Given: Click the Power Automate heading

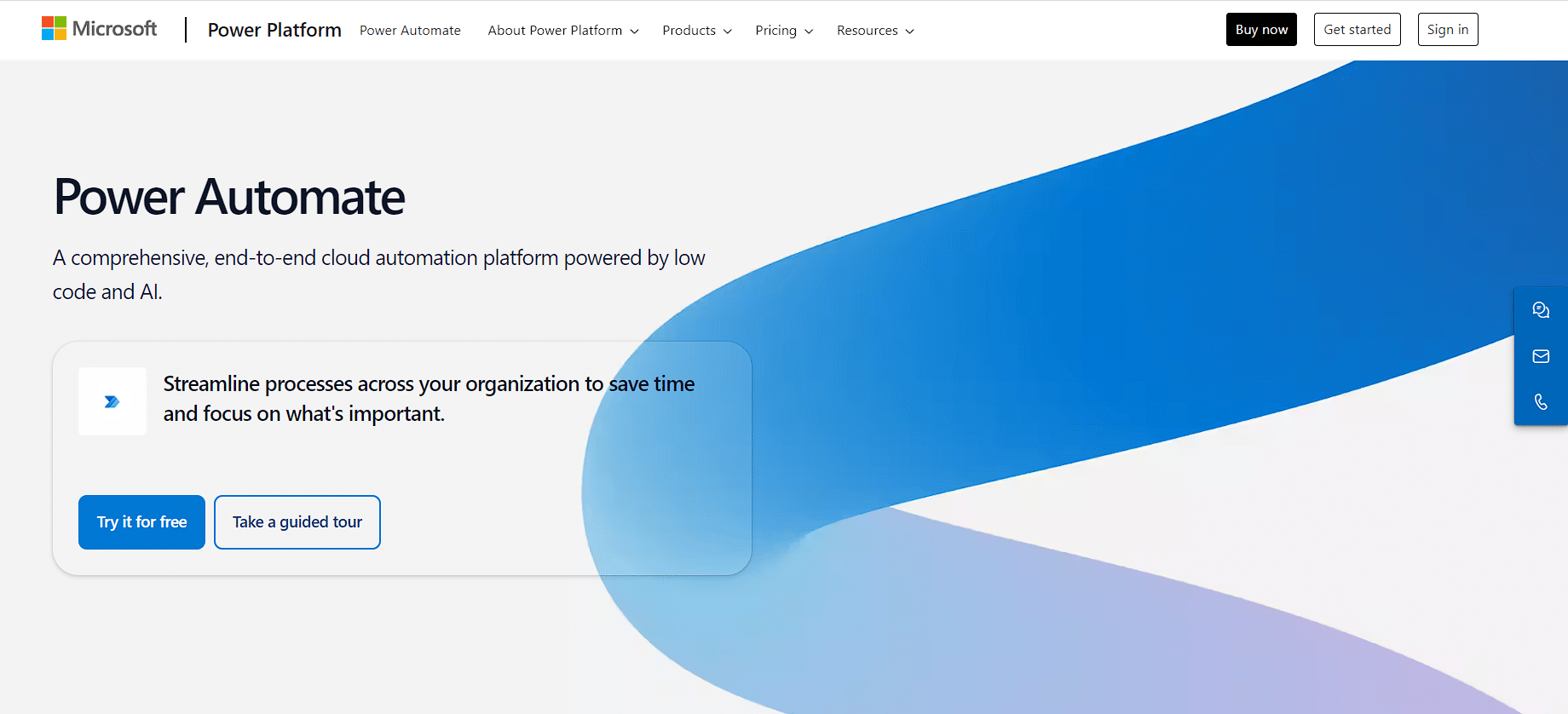Looking at the screenshot, I should (229, 197).
